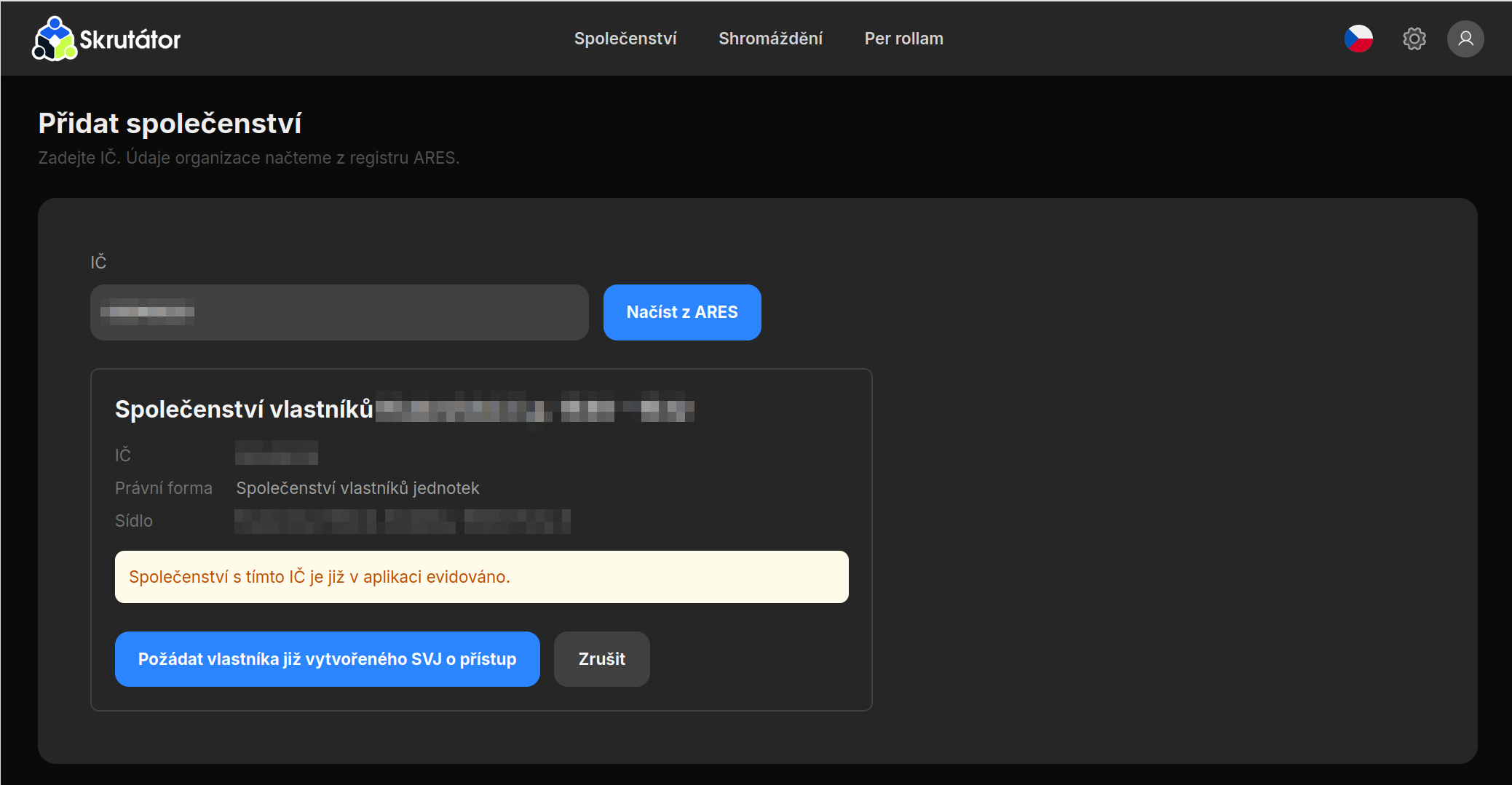Open settings gear icon

point(1414,39)
